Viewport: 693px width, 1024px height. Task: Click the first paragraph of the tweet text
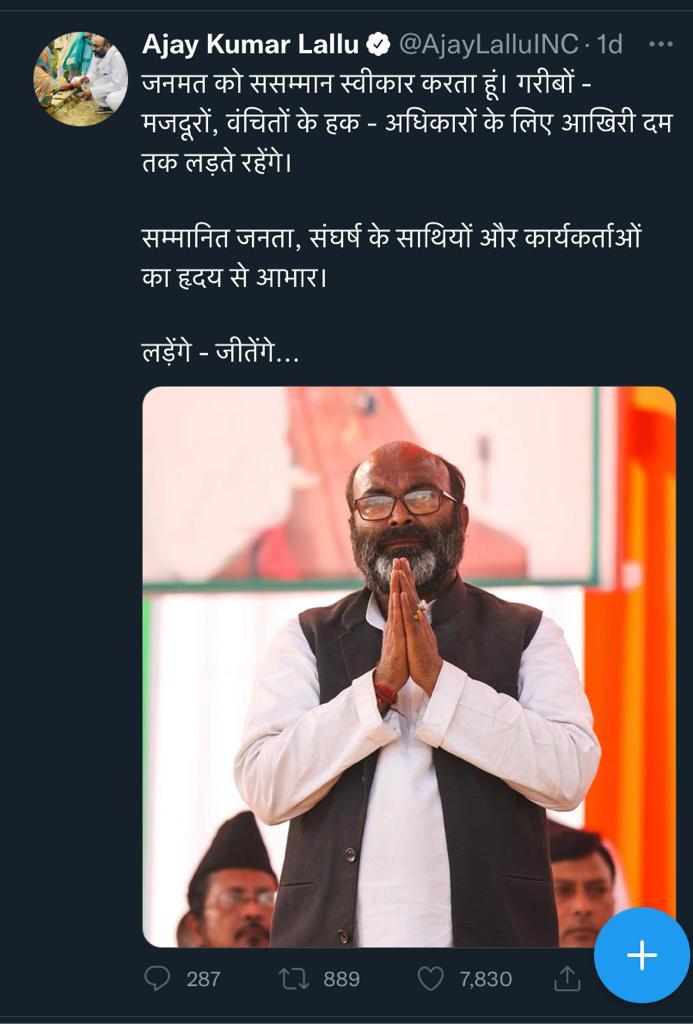click(407, 124)
